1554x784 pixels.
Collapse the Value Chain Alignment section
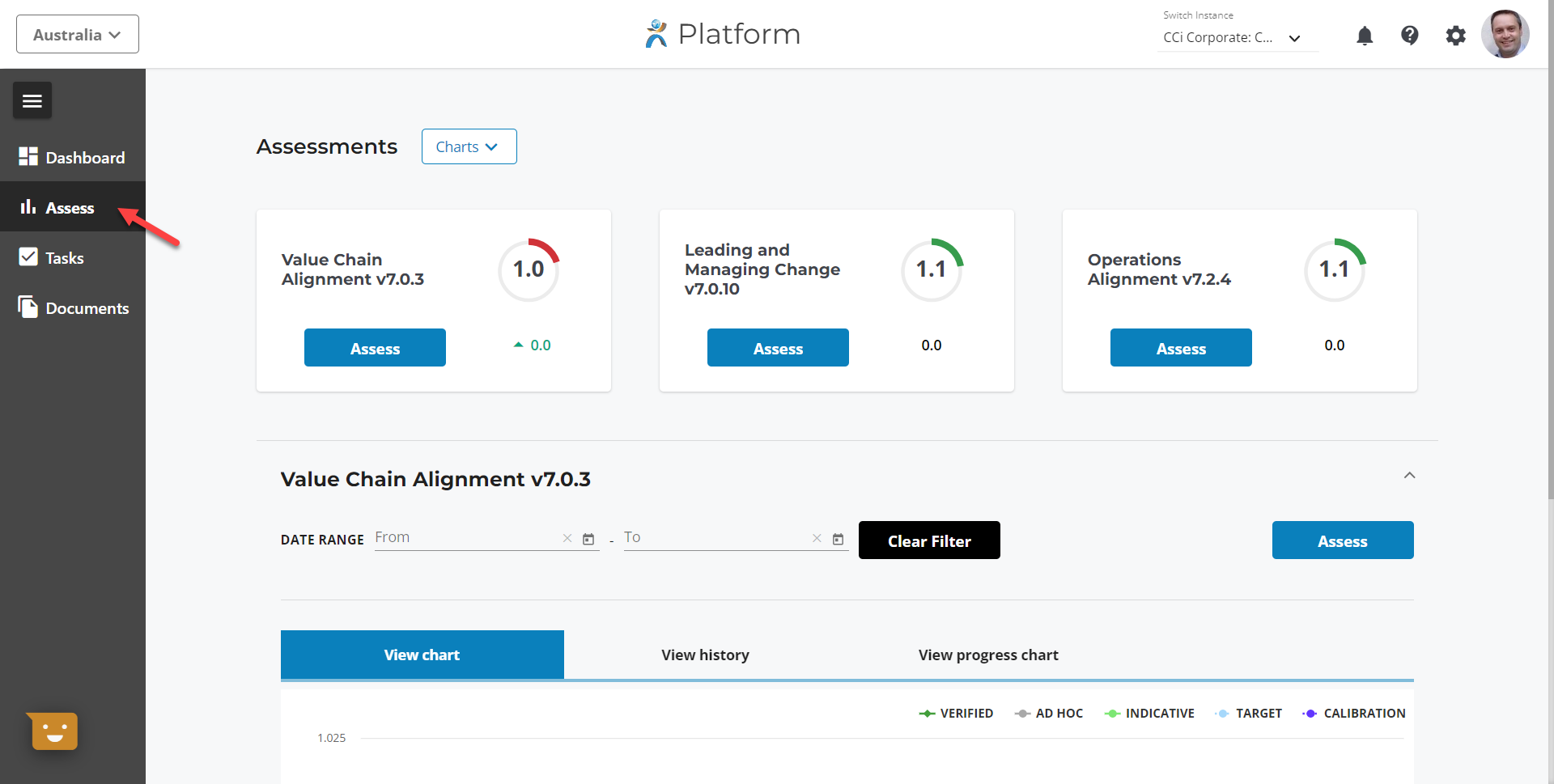(1409, 476)
